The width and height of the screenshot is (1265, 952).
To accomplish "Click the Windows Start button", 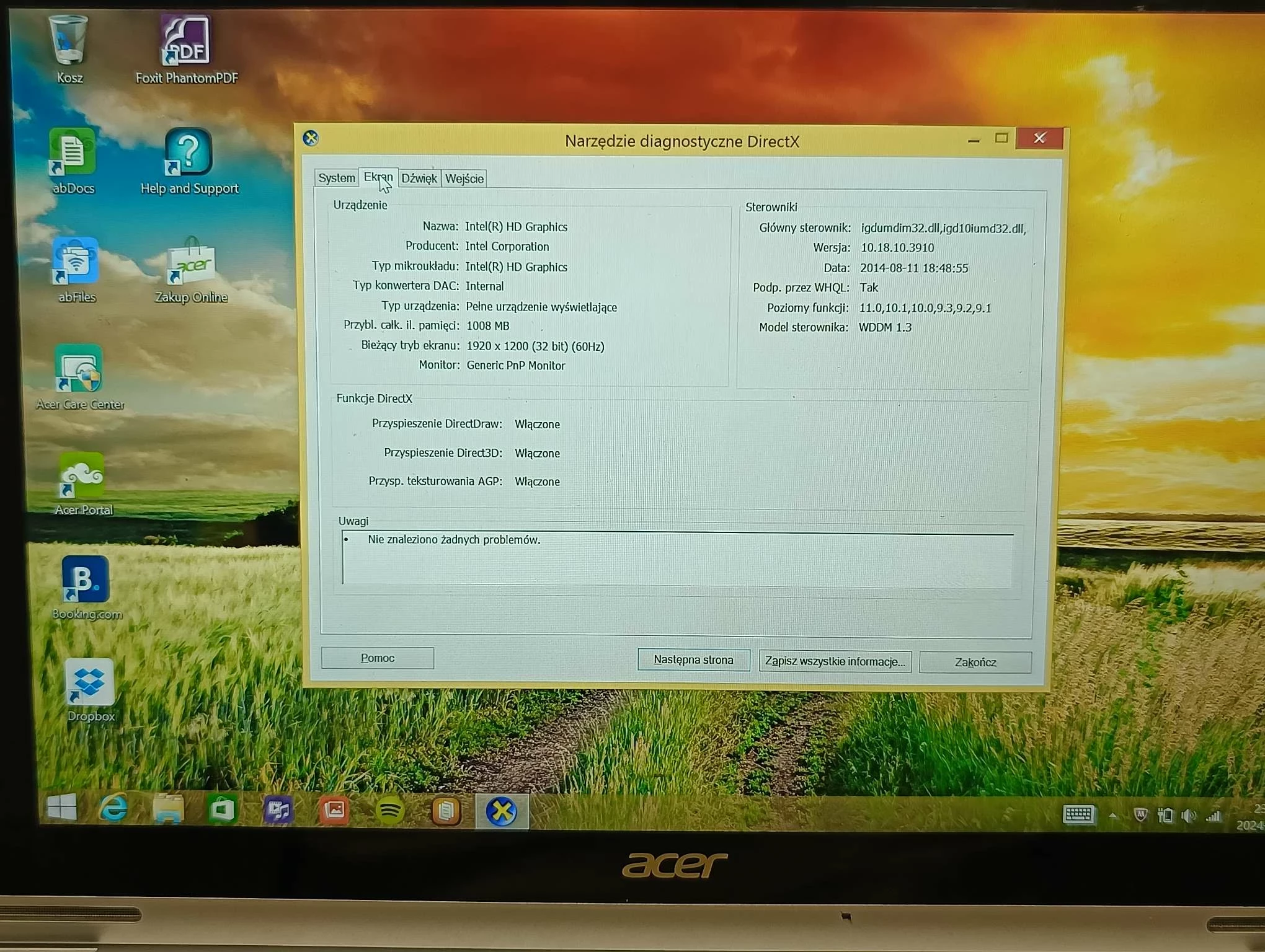I will click(x=62, y=808).
